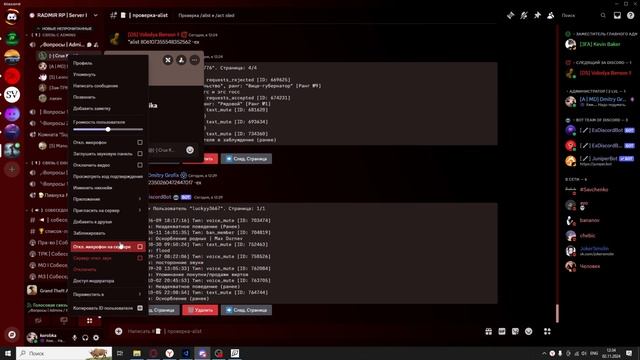Click chat scrollbar thumb
The width and height of the screenshot is (640, 360).
(x=558, y=313)
